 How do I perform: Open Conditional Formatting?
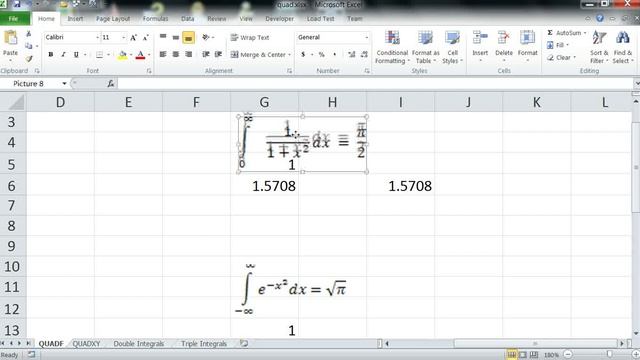(x=392, y=47)
